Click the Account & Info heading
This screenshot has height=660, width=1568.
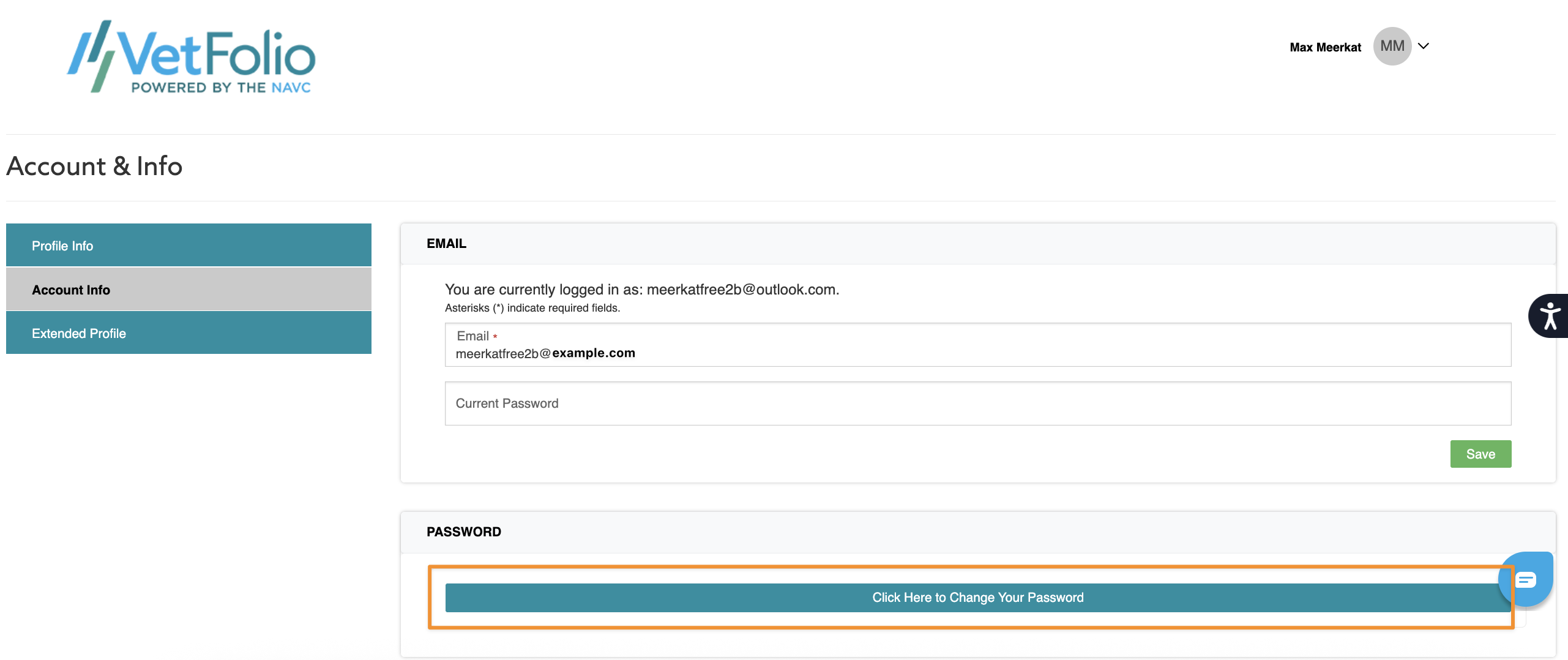point(94,166)
